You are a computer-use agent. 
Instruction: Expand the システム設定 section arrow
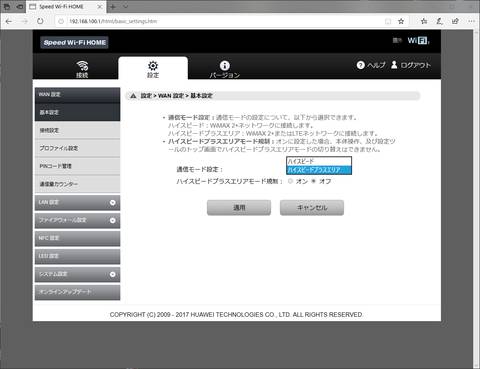[113, 274]
